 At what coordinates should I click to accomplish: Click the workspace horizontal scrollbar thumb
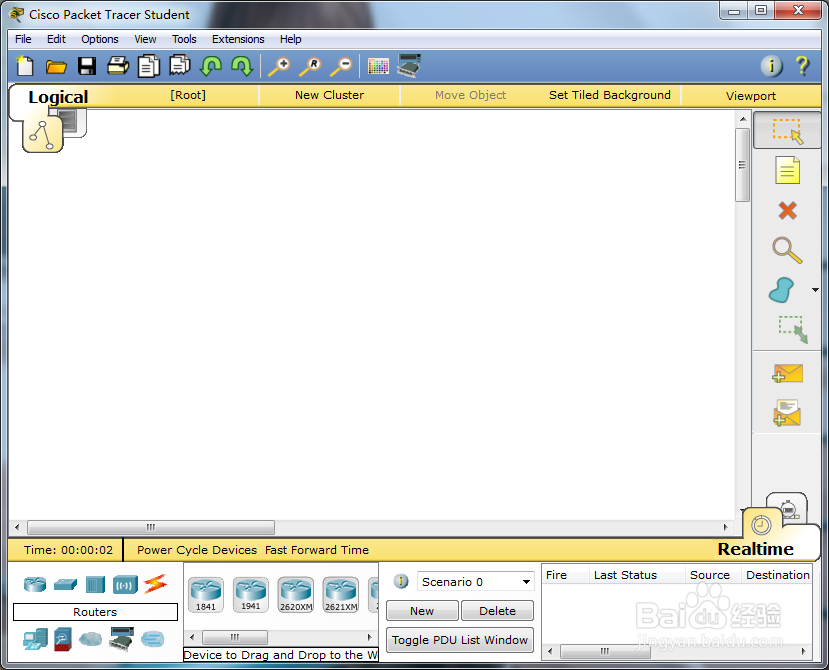151,527
